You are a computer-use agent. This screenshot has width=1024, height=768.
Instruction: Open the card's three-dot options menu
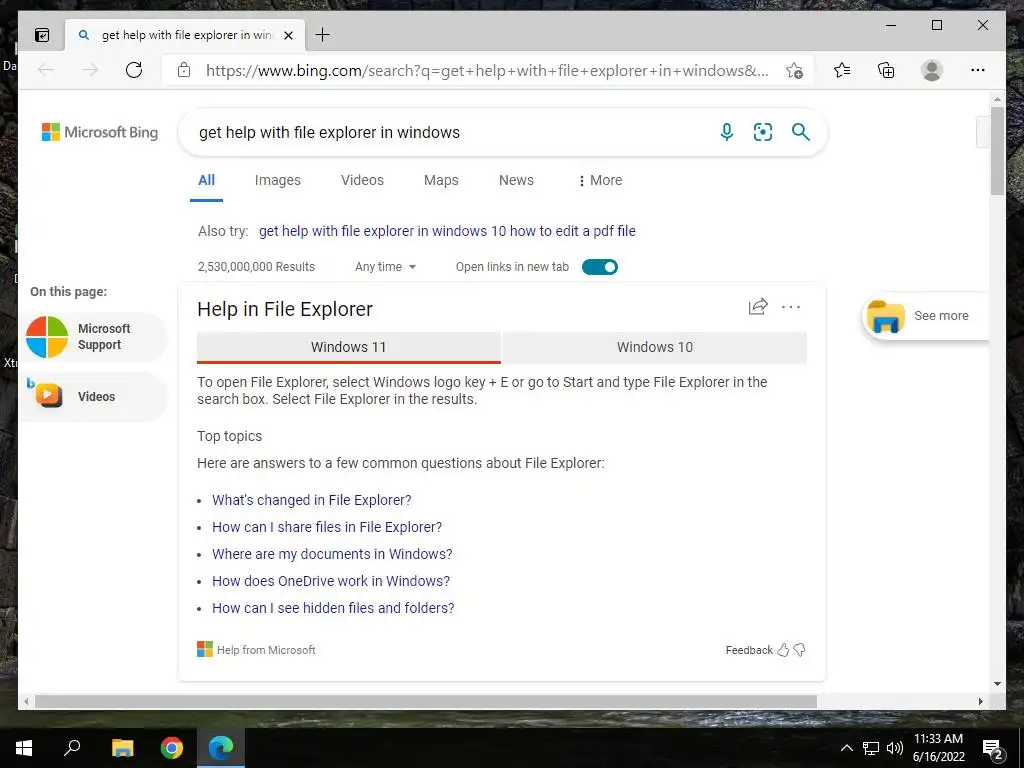pos(791,307)
